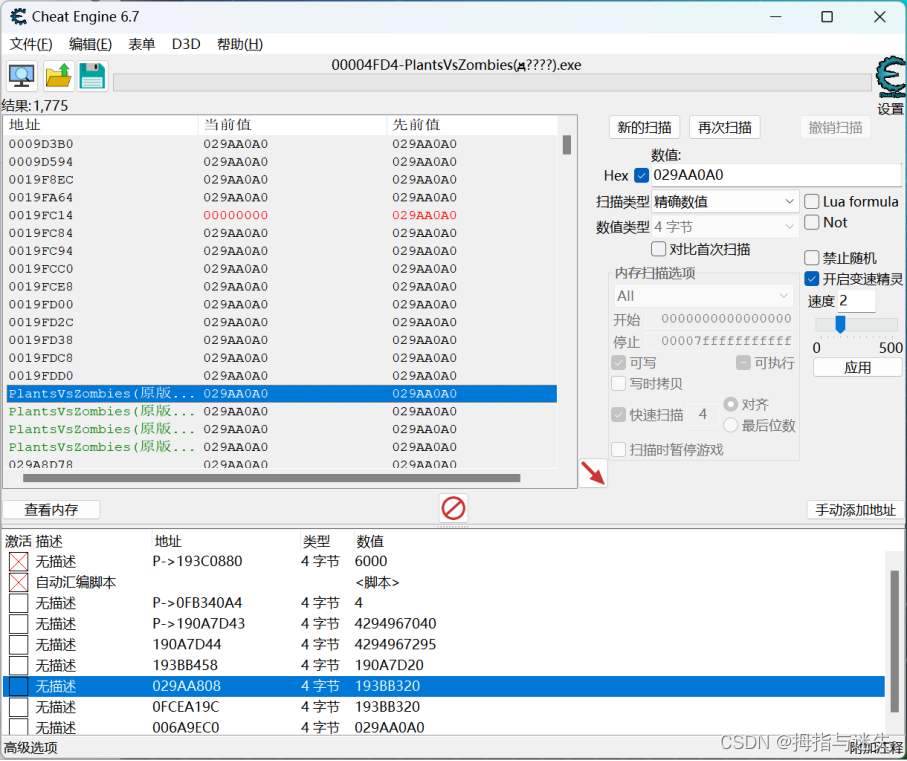Click the horizontal scrollbar of results list
This screenshot has height=761, width=907.
point(271,478)
